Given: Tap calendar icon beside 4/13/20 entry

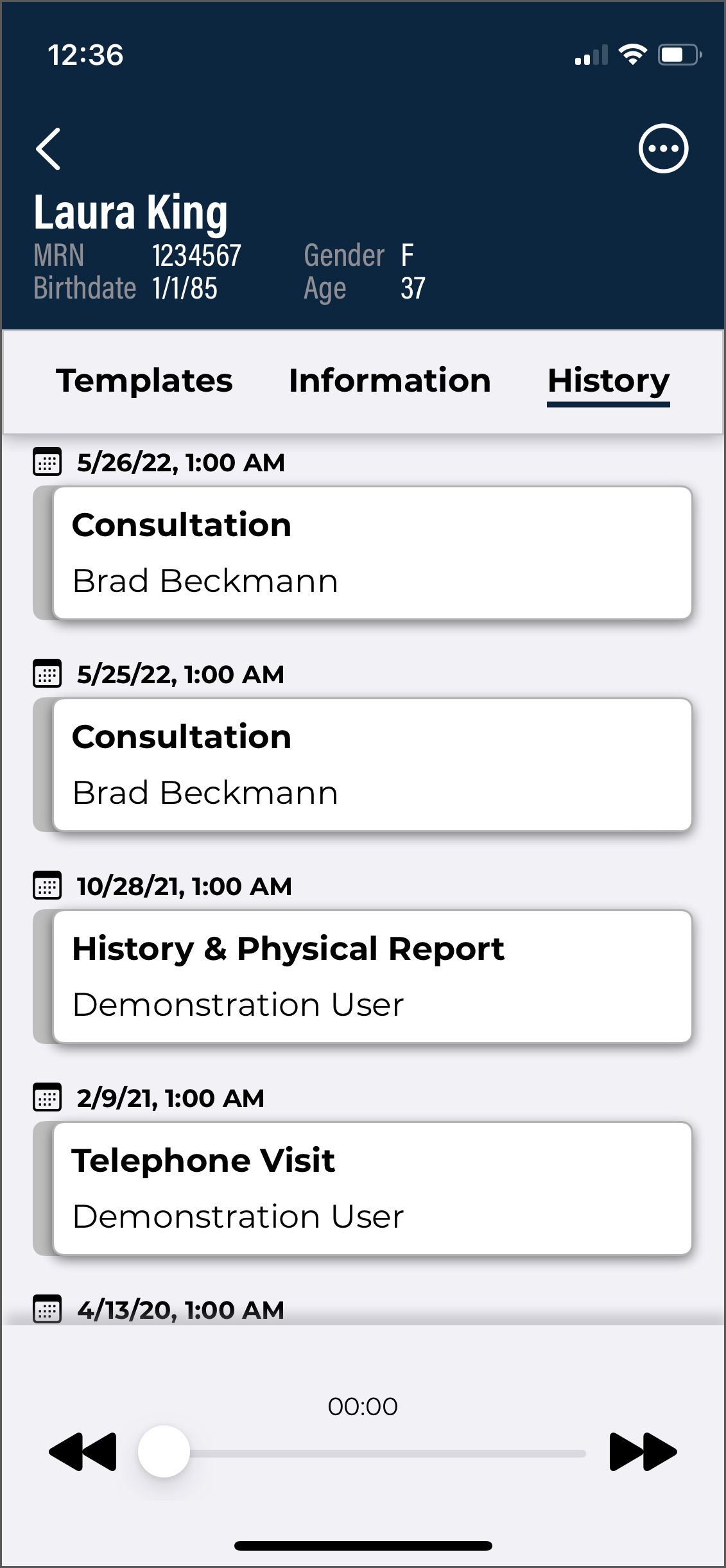Looking at the screenshot, I should (x=47, y=1309).
